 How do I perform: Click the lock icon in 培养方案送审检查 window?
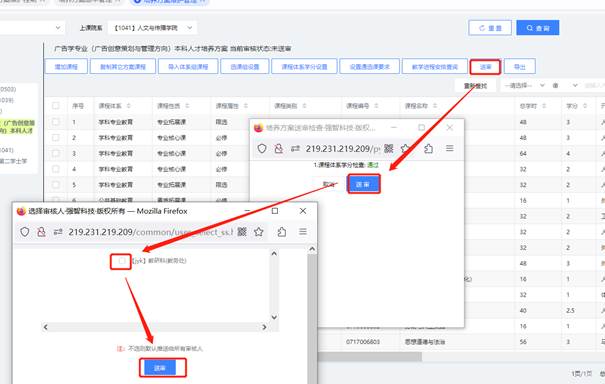[x=278, y=148]
